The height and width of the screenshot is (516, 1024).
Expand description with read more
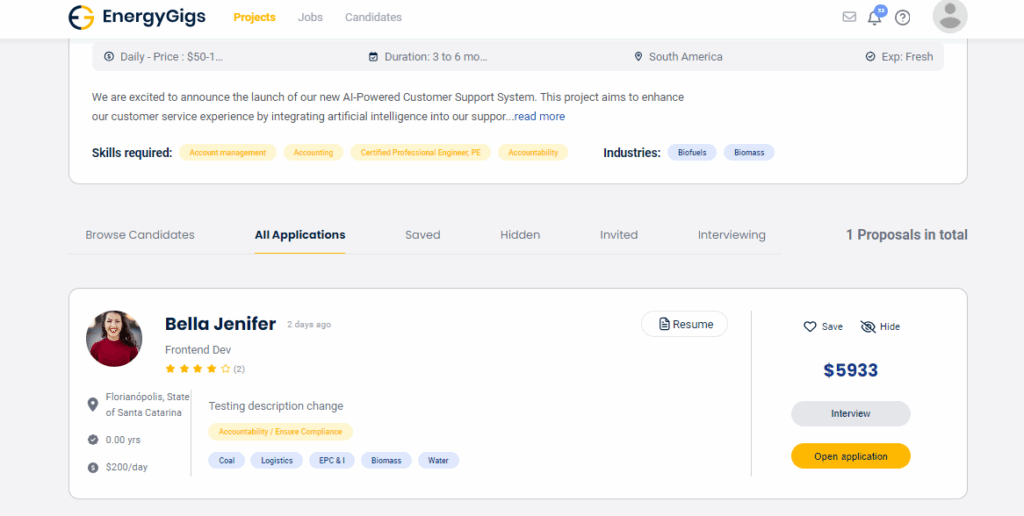pos(539,117)
